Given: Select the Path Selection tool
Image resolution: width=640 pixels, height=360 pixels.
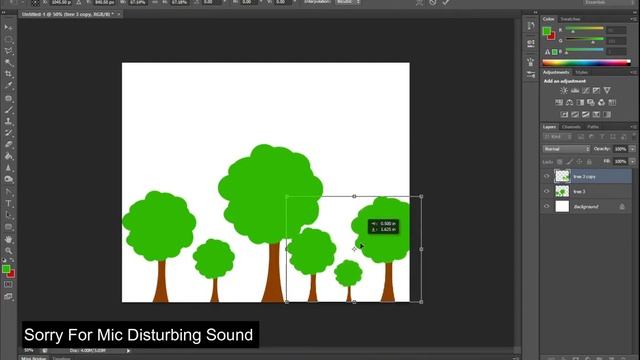Looking at the screenshot, I should click(x=8, y=215).
